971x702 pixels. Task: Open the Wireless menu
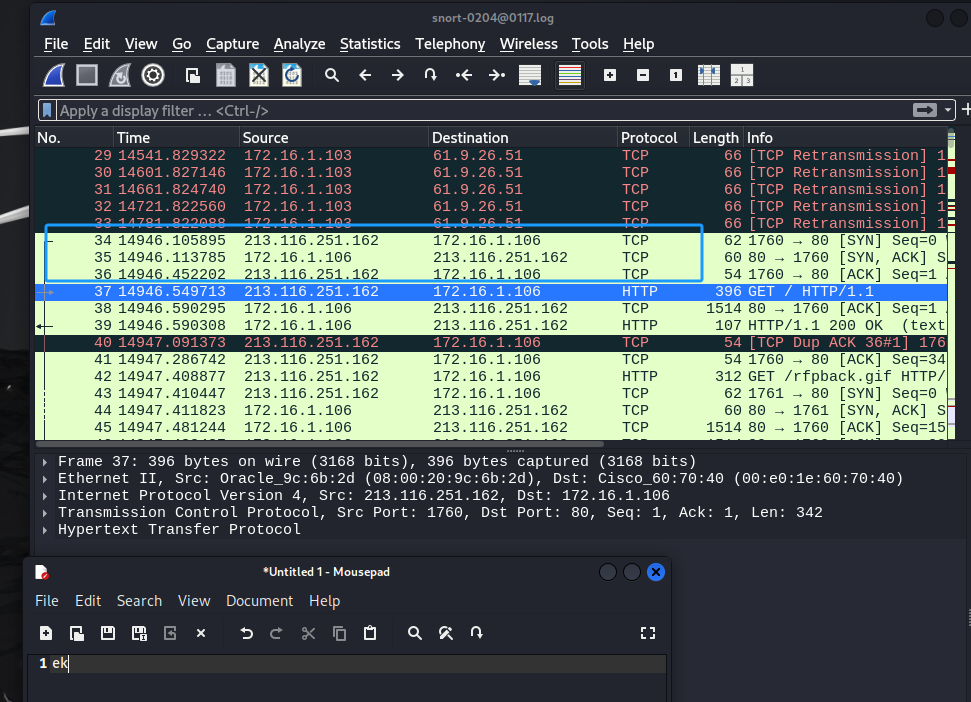pos(528,44)
